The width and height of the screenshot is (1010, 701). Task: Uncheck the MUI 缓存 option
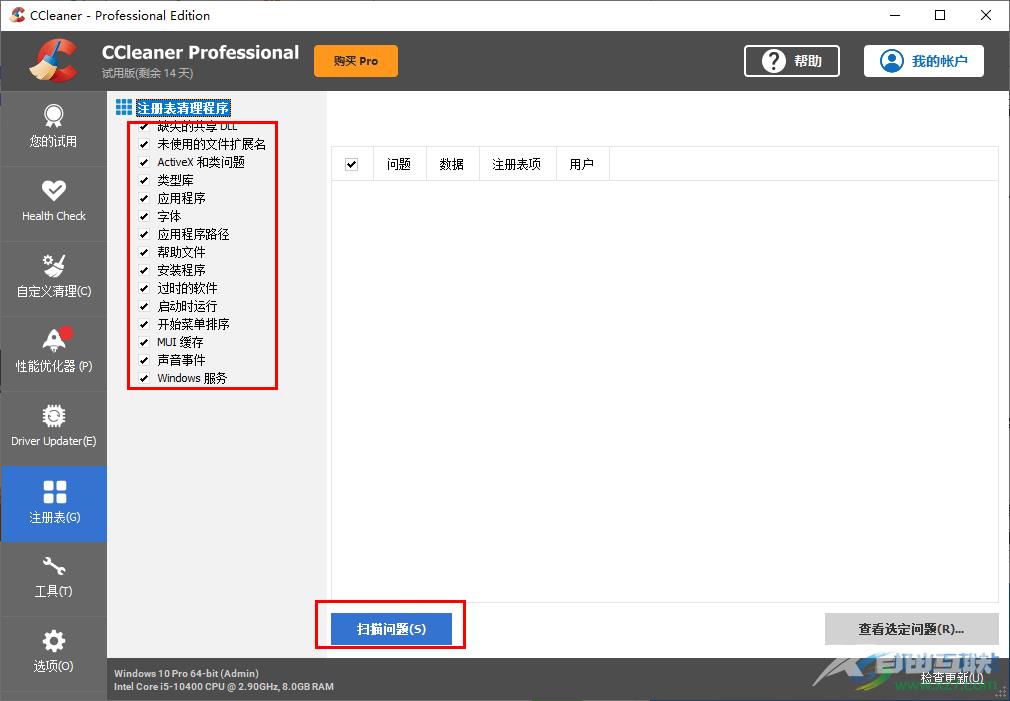(x=143, y=342)
